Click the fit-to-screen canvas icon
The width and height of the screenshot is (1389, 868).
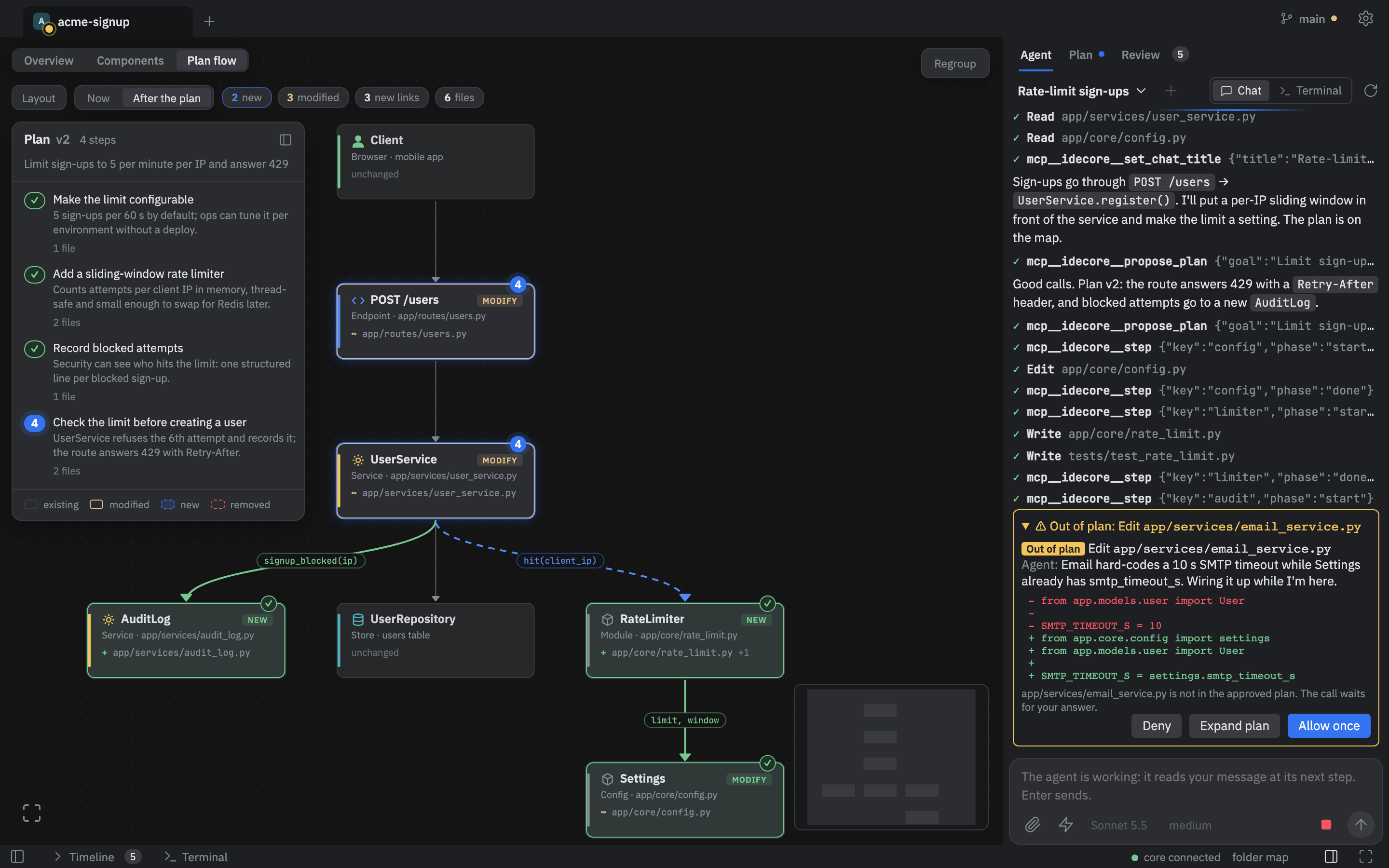tap(32, 813)
